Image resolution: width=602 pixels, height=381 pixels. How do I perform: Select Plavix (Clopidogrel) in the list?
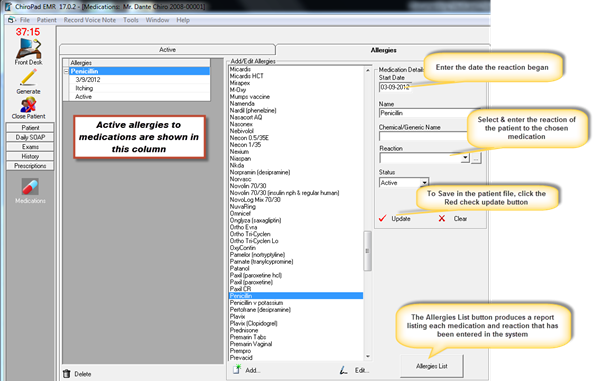(x=253, y=323)
